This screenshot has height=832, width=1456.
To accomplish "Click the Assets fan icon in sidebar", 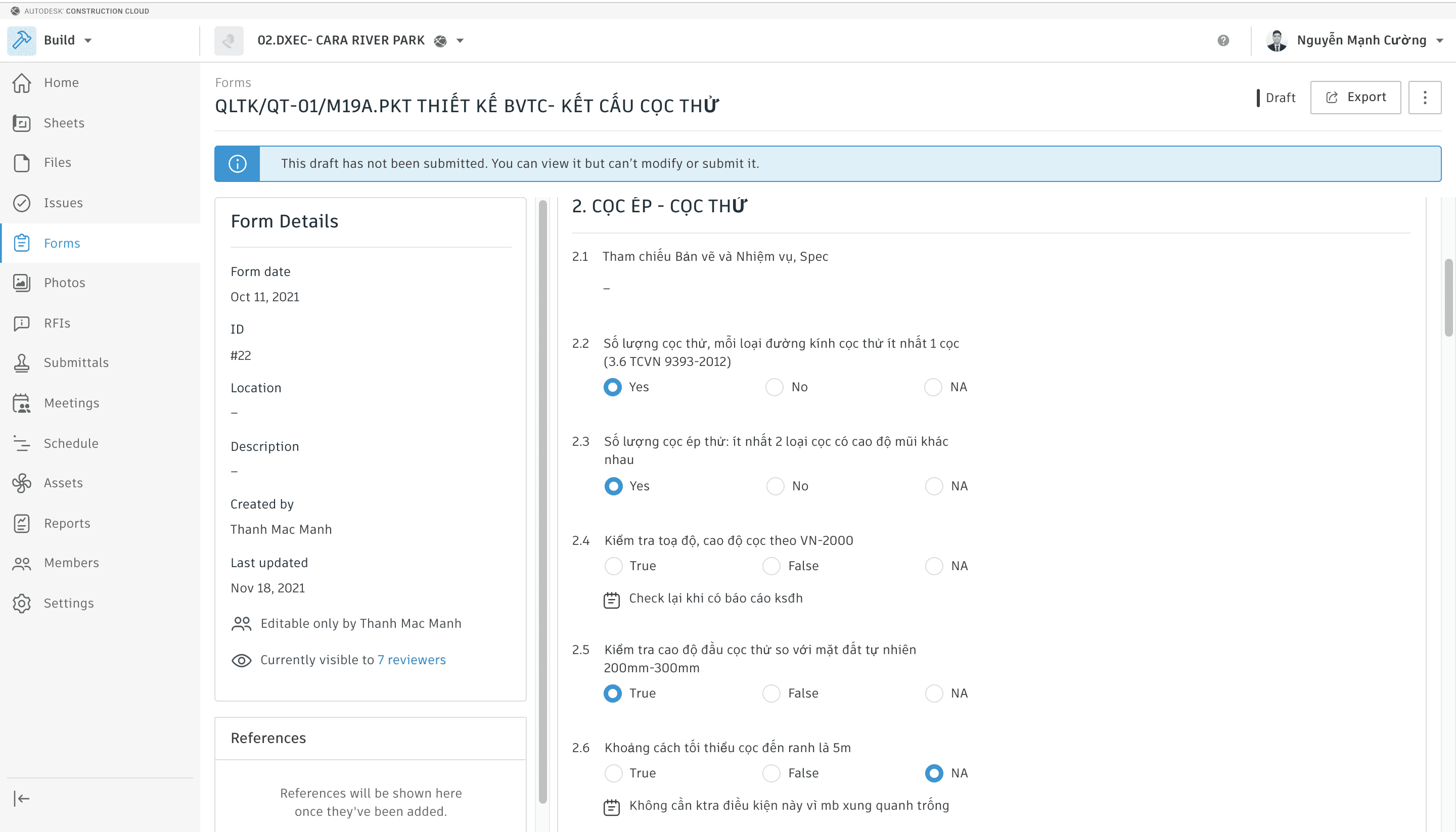I will click(x=22, y=483).
